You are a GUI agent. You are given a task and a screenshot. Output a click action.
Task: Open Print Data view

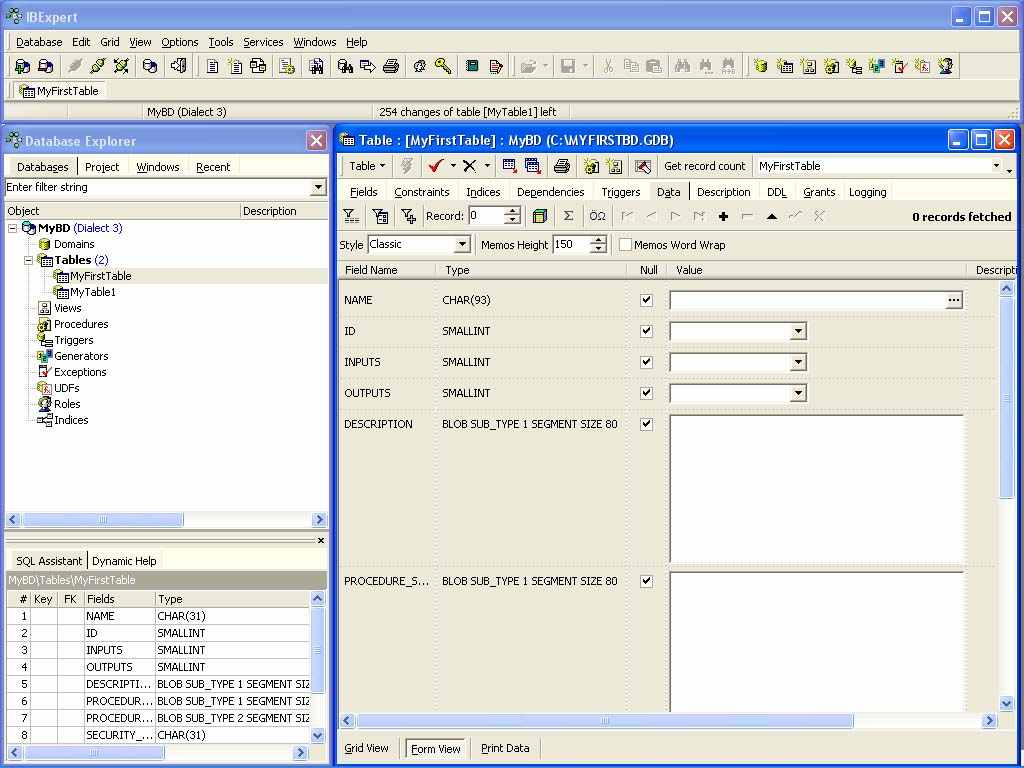click(505, 748)
